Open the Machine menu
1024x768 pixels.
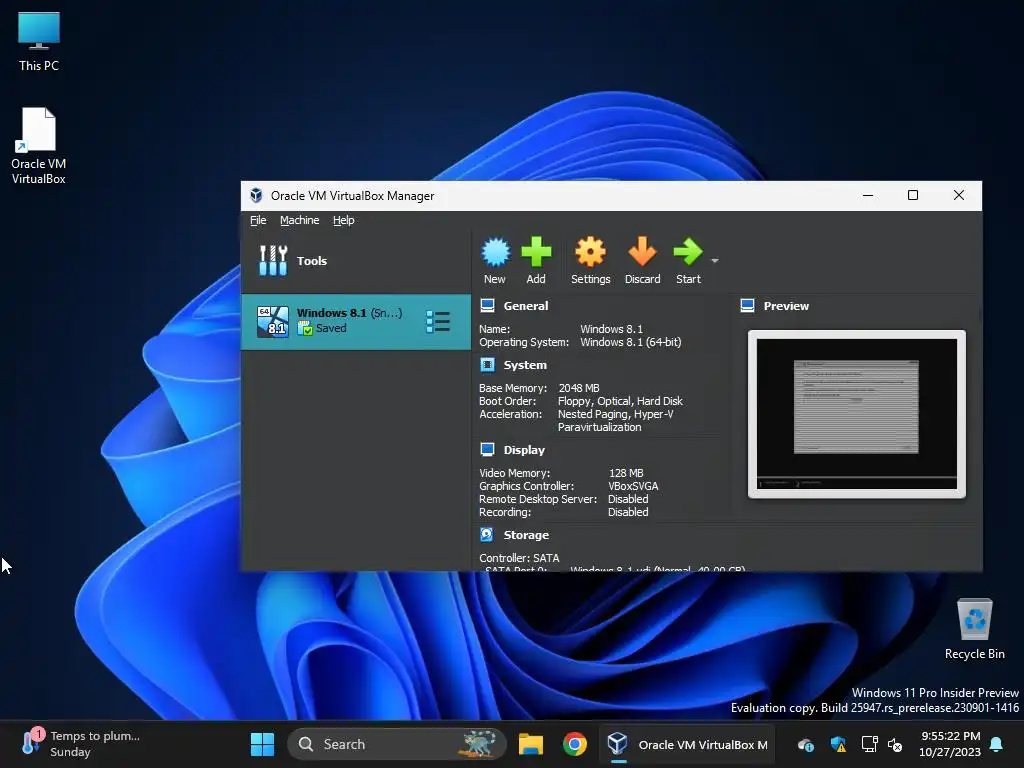click(299, 220)
